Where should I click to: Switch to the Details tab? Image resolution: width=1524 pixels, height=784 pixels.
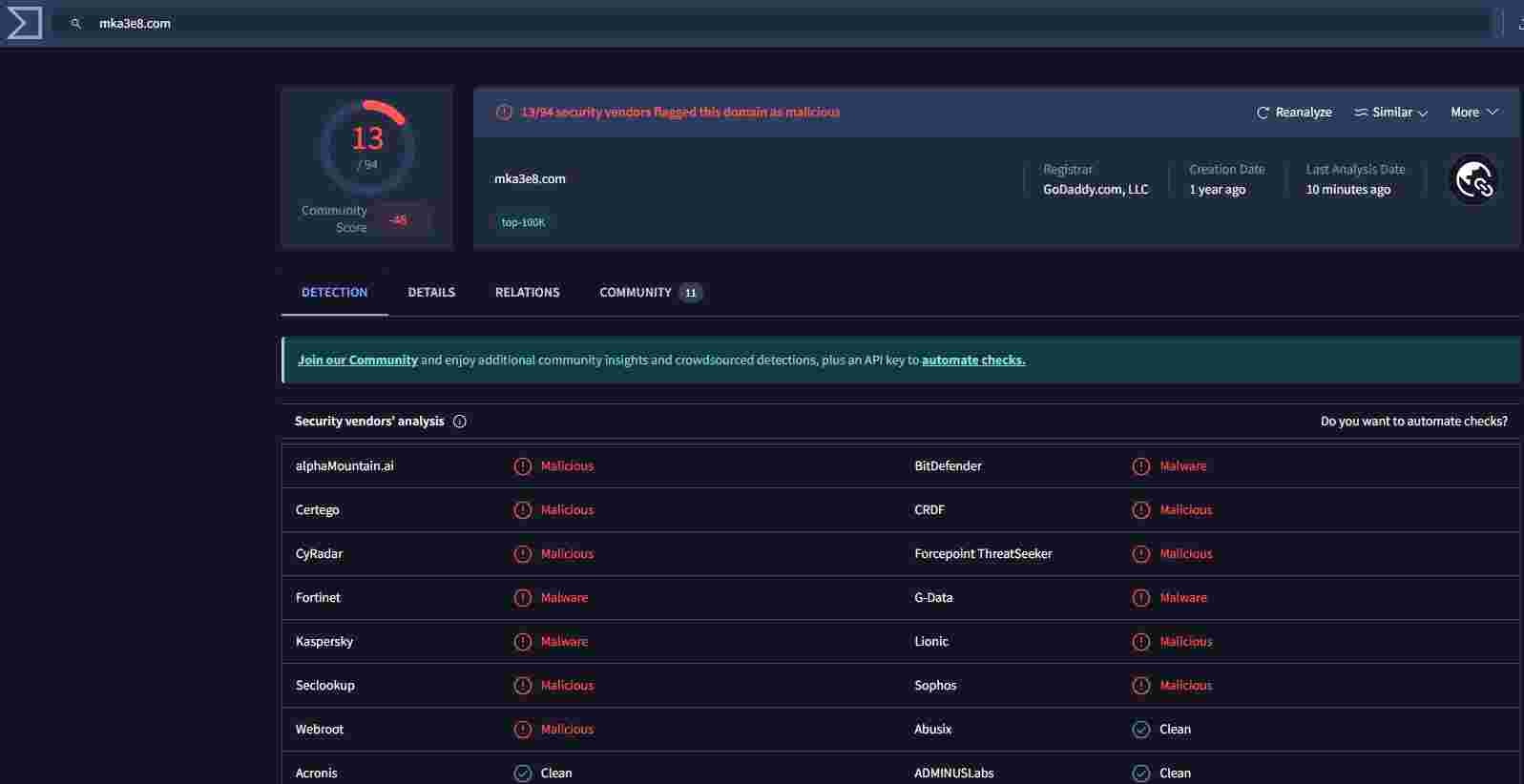[x=431, y=293]
